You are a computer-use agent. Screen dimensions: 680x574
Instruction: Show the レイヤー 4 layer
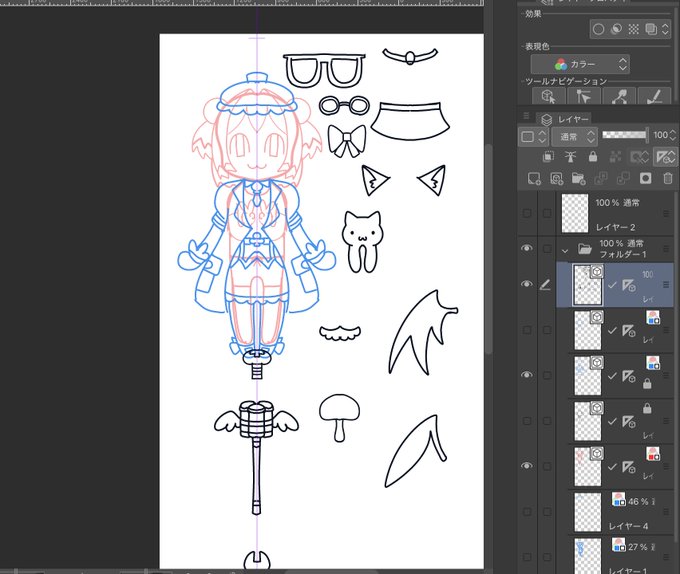click(527, 512)
